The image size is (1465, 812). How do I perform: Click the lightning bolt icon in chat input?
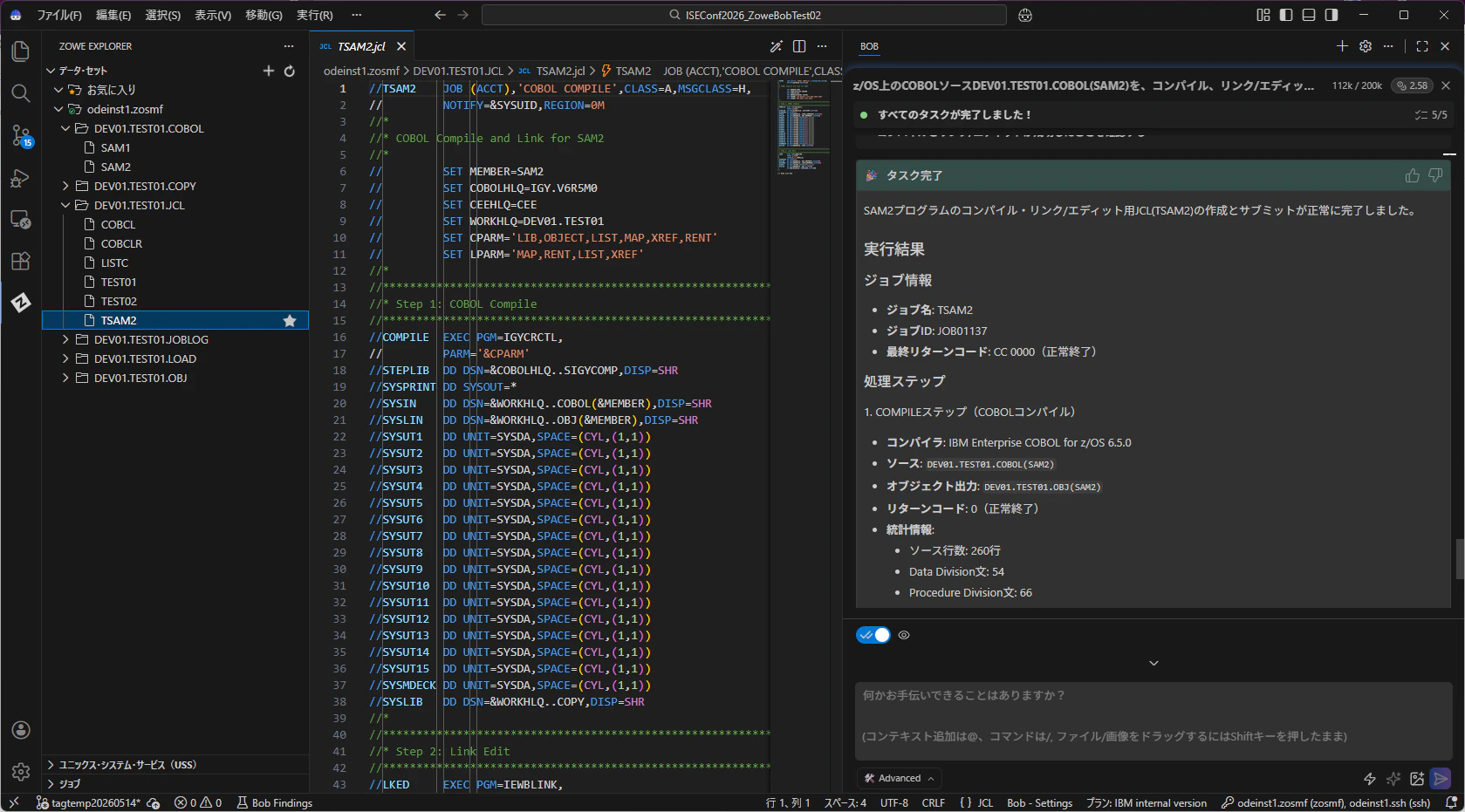click(x=1370, y=779)
